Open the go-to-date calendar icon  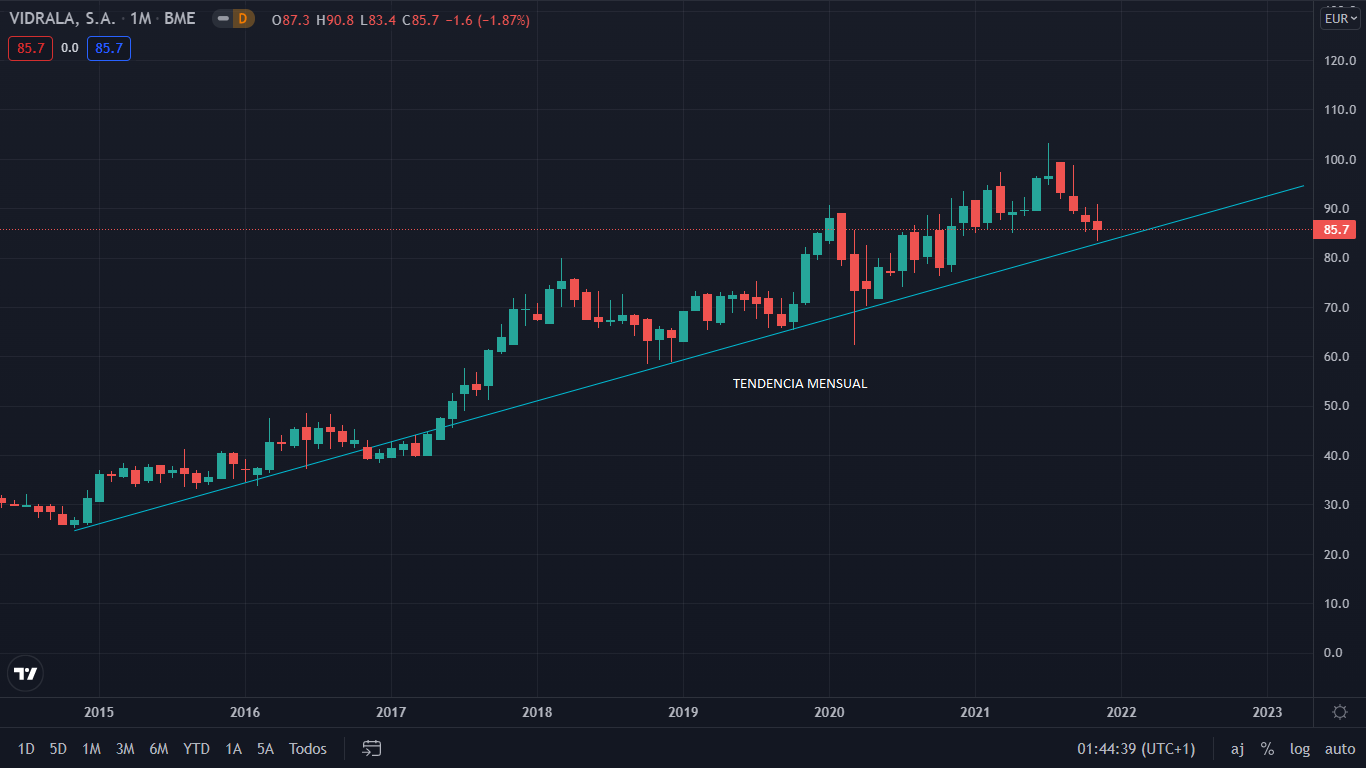(x=372, y=748)
